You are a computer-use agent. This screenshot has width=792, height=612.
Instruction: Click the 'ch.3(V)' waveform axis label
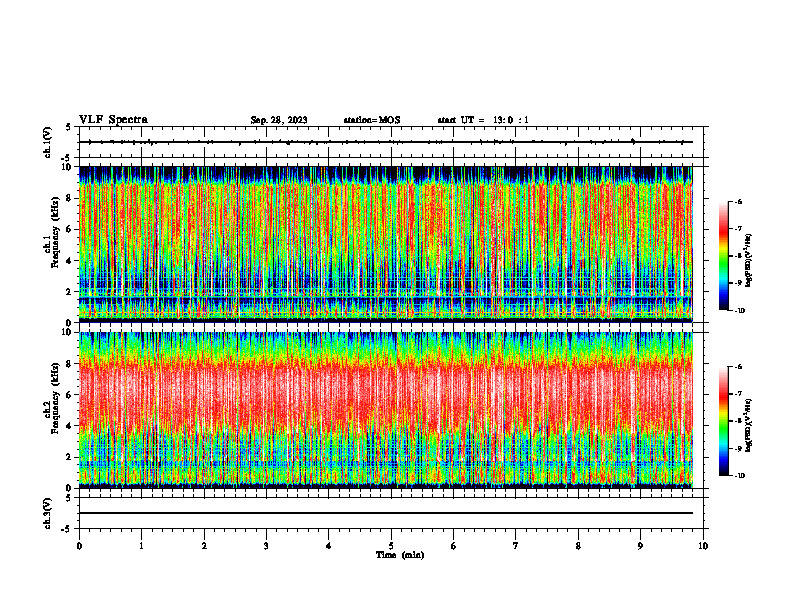click(x=47, y=513)
